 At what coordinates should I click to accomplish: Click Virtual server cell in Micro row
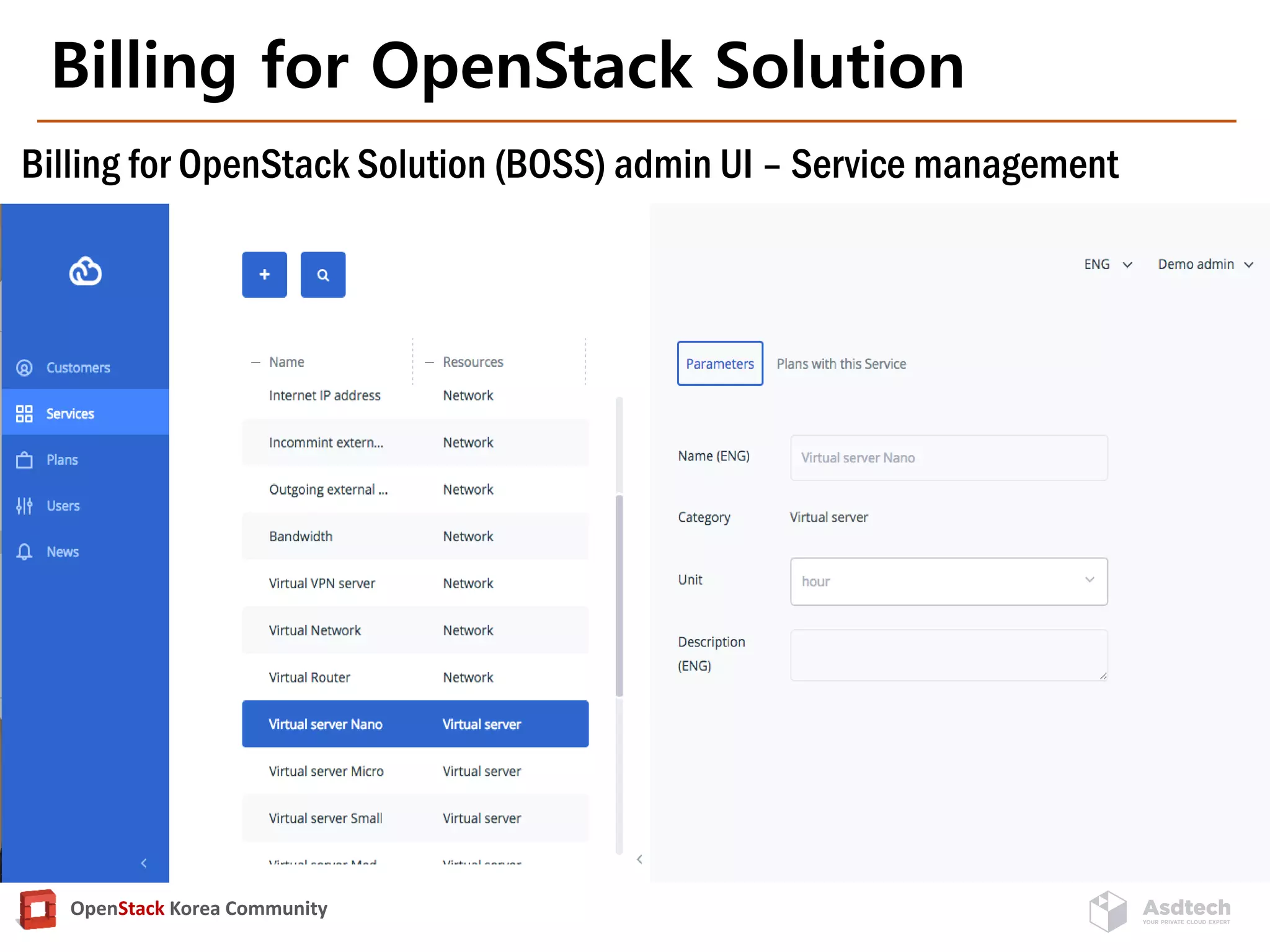(x=482, y=771)
